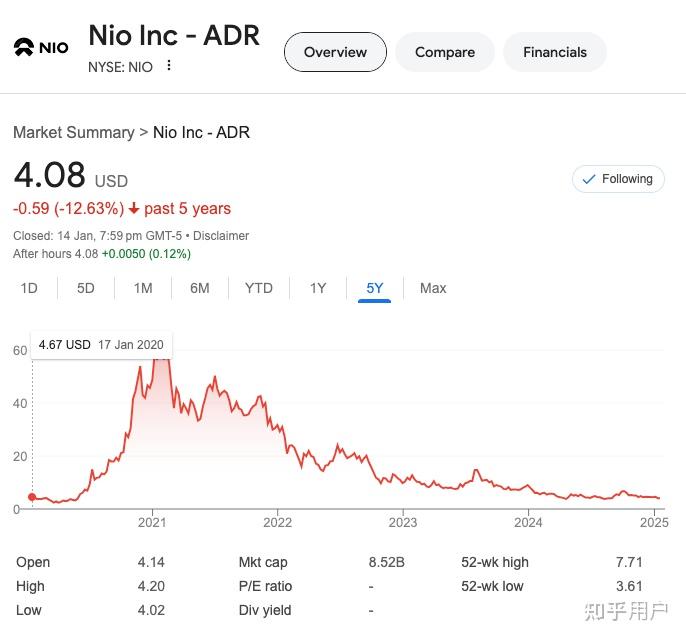Switch chart to YTD range
686x635 pixels.
(x=259, y=288)
